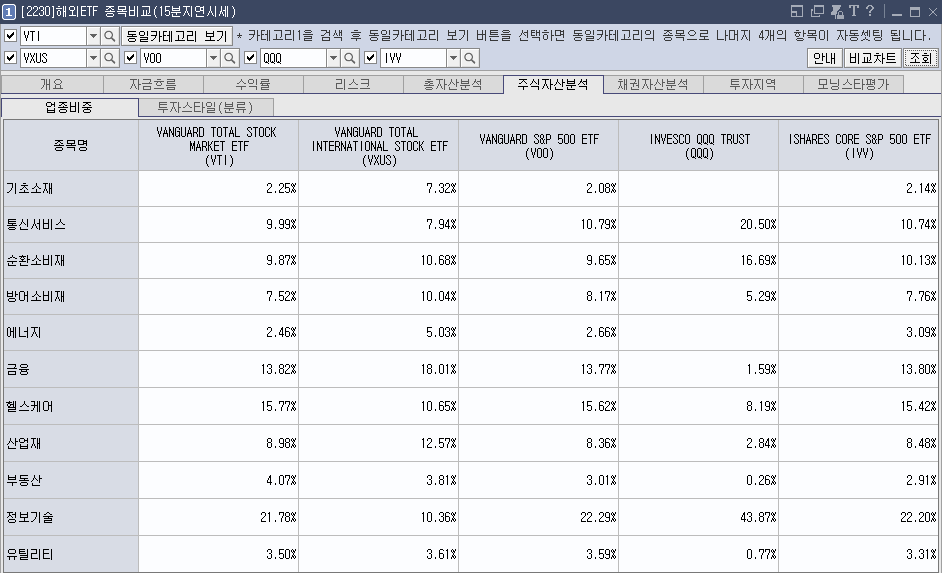Click the screen layout icon in the title bar
This screenshot has height=573, width=942.
[x=797, y=11]
